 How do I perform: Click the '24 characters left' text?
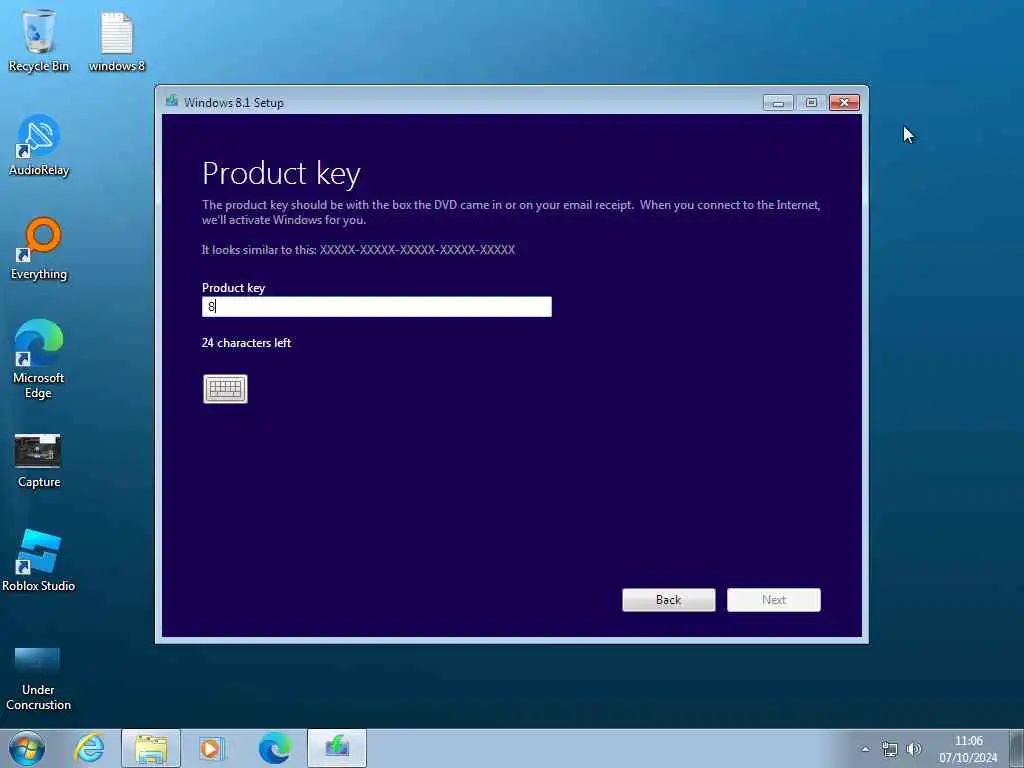(x=246, y=342)
